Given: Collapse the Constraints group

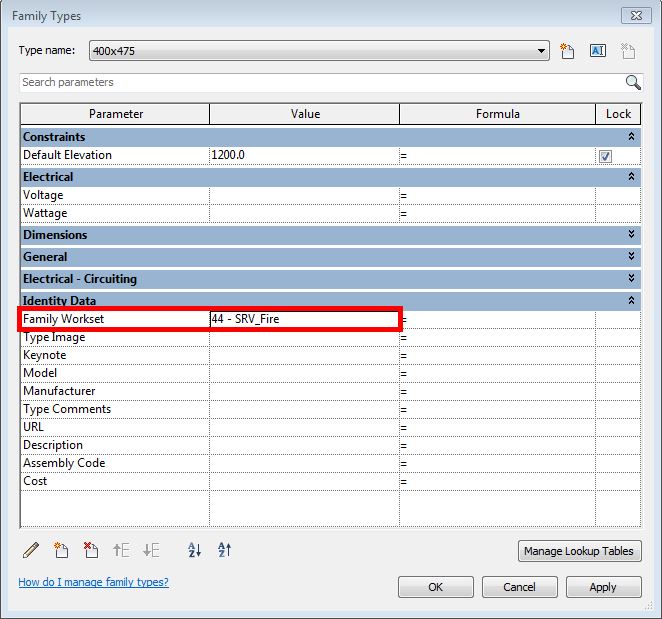Looking at the screenshot, I should coord(631,136).
